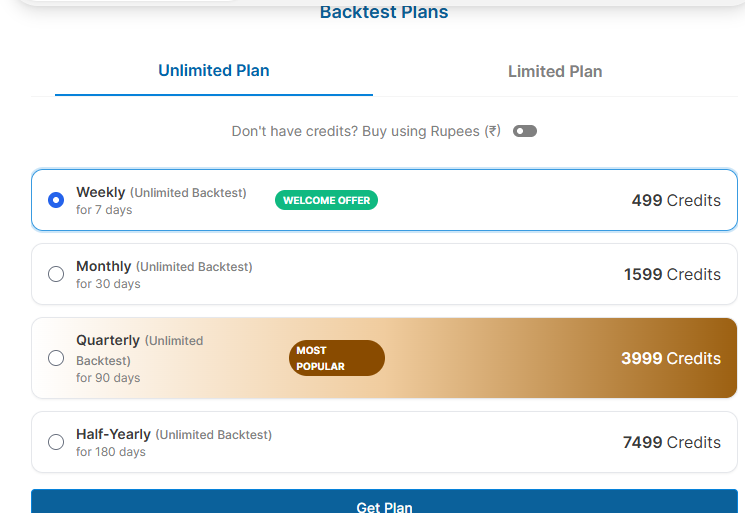Viewport: 745px width, 513px height.
Task: Open the Limited Plan tab
Action: tap(555, 72)
